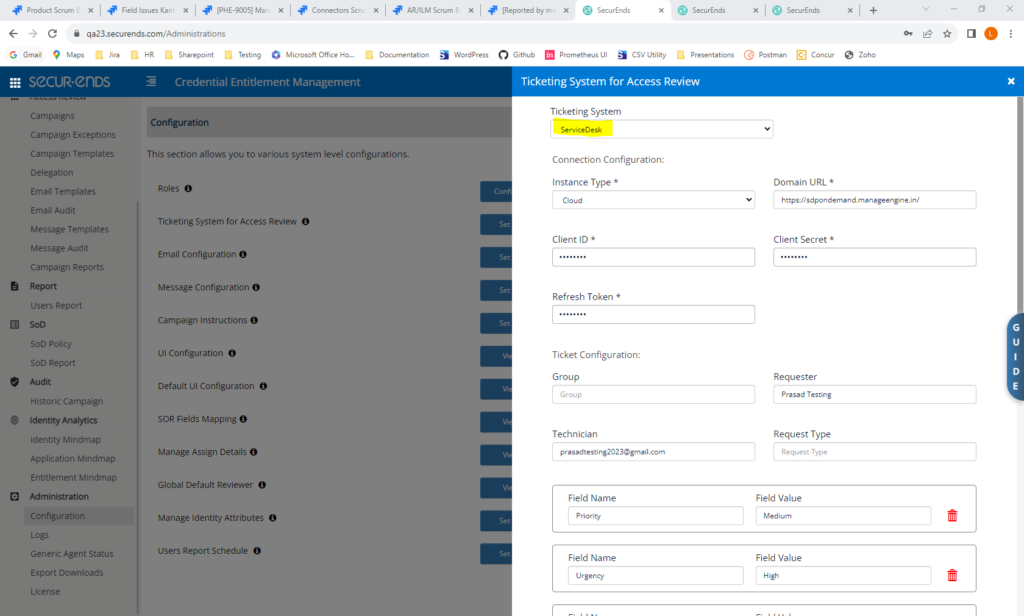Click the address bar URL qa23.securends.com
This screenshot has width=1024, height=616.
click(156, 33)
